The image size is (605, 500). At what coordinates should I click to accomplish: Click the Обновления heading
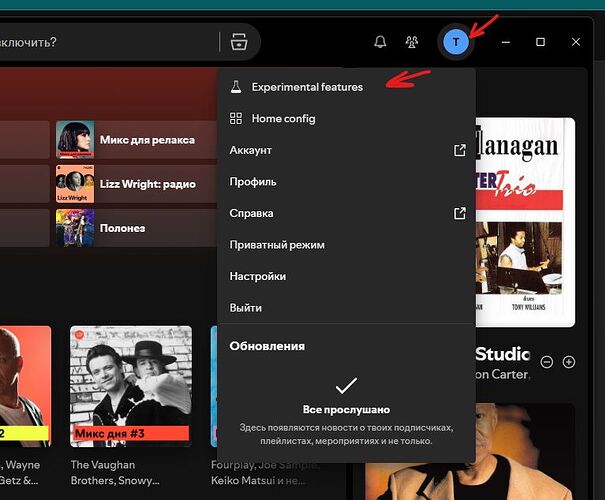[267, 346]
